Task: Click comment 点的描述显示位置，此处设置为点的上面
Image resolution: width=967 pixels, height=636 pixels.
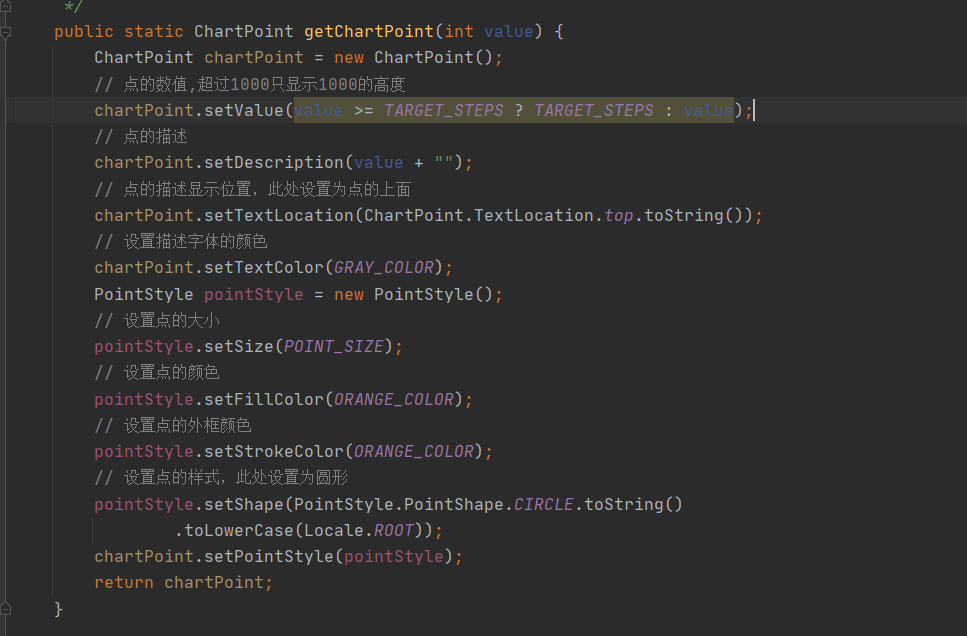Action: click(x=253, y=189)
